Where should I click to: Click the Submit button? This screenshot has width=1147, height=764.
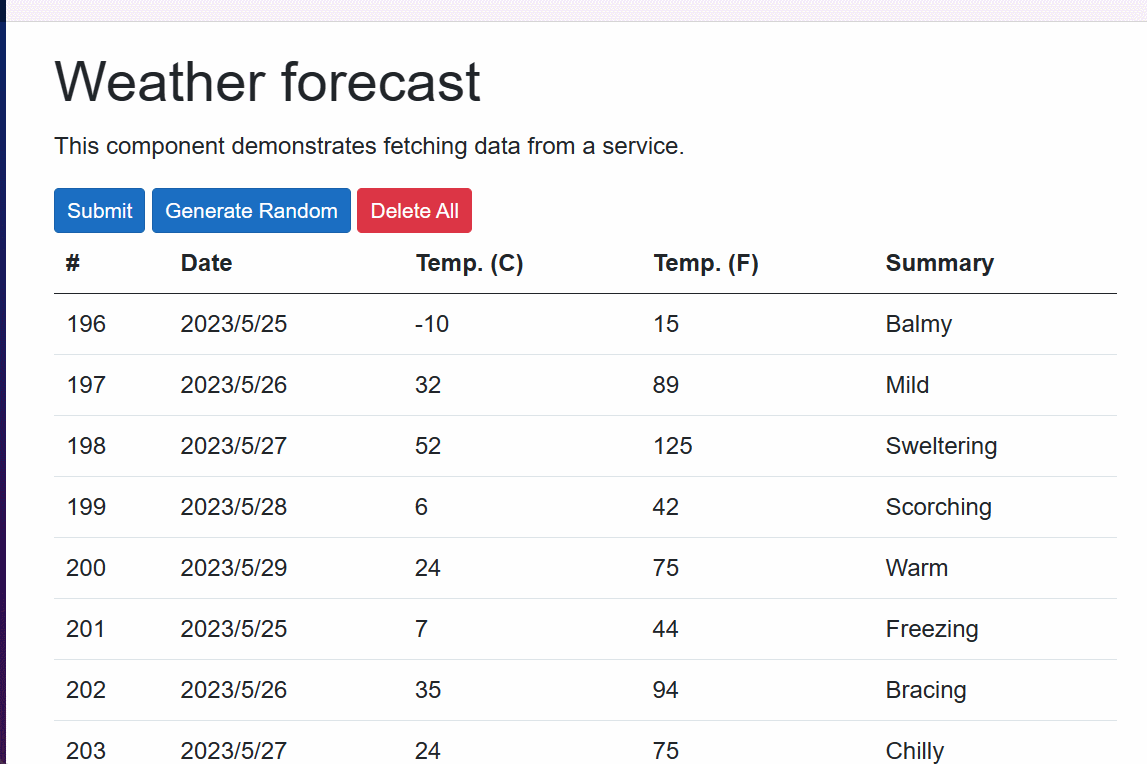coord(99,211)
